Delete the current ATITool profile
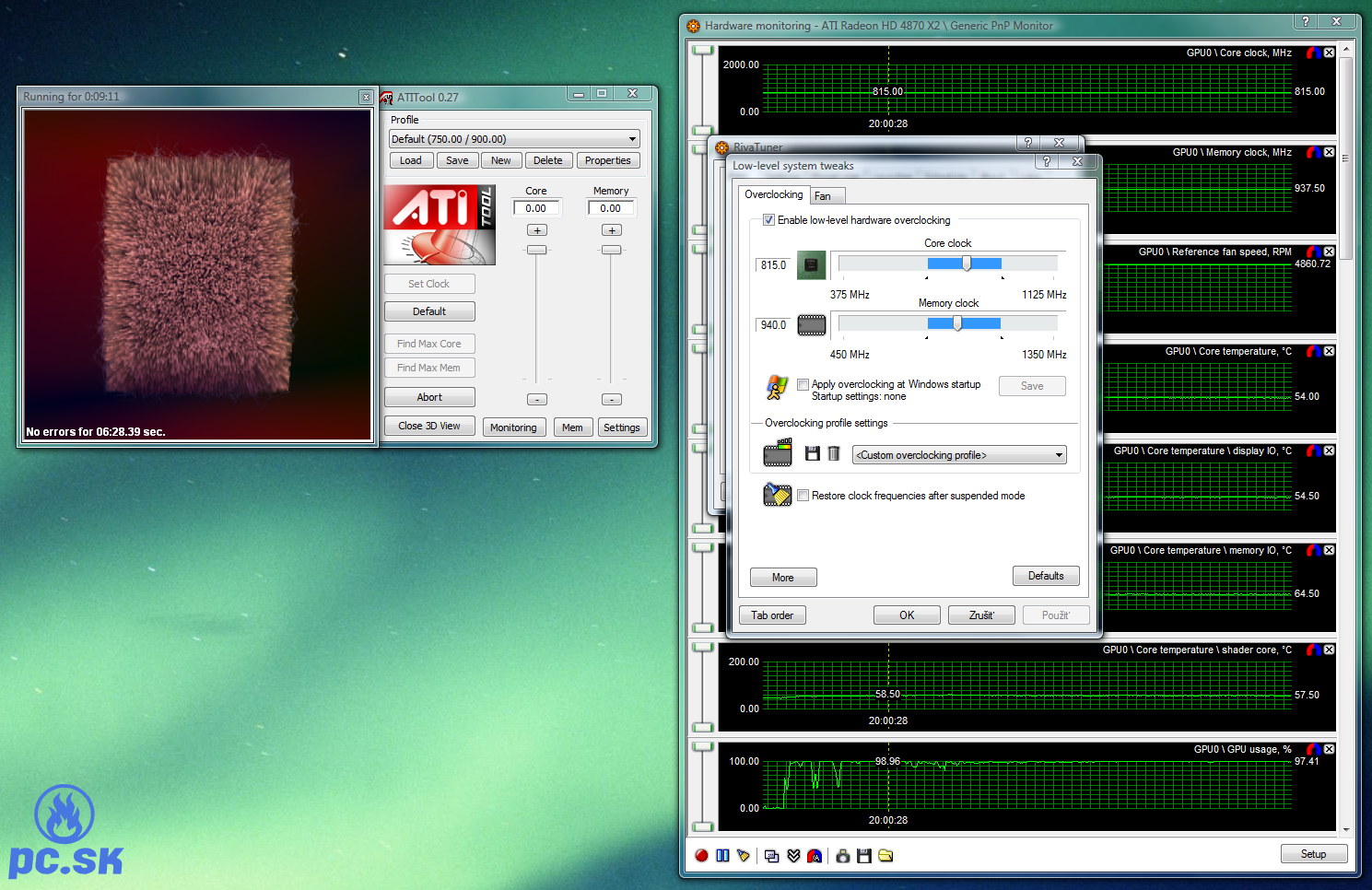The width and height of the screenshot is (1372, 890). (547, 160)
